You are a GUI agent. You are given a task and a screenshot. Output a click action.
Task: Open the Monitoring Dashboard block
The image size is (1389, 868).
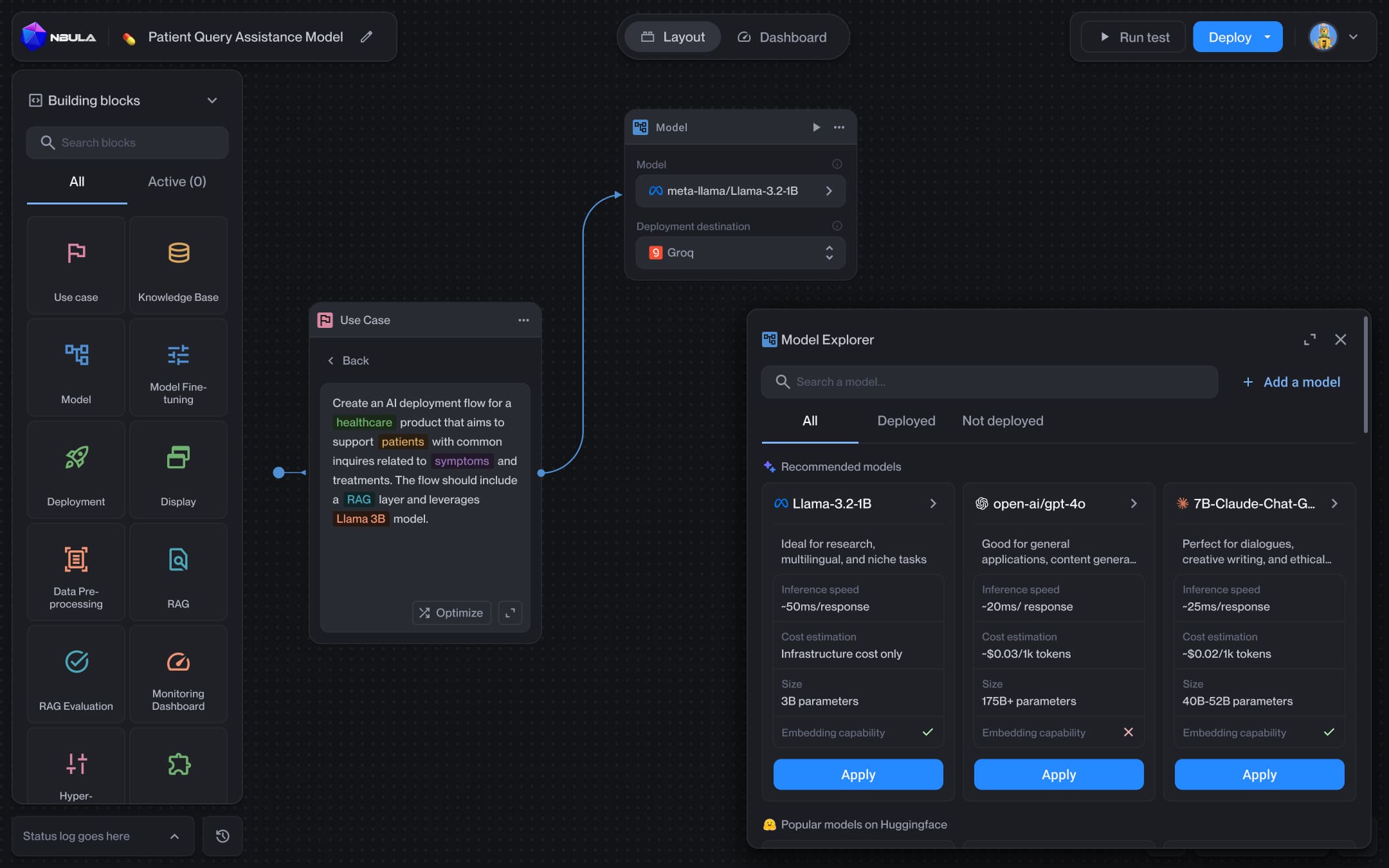pyautogui.click(x=178, y=674)
